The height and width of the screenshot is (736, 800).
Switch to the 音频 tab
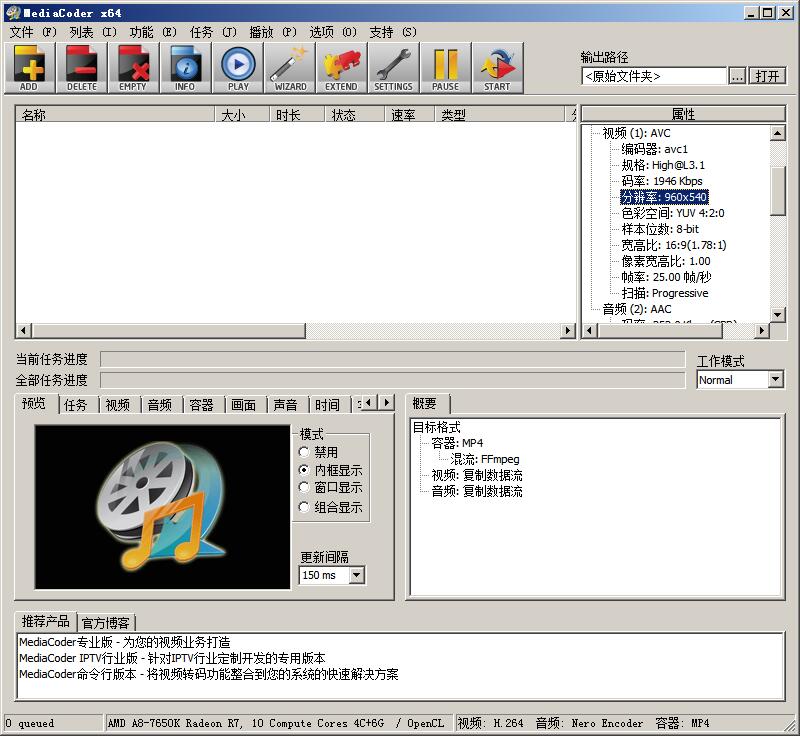point(160,405)
